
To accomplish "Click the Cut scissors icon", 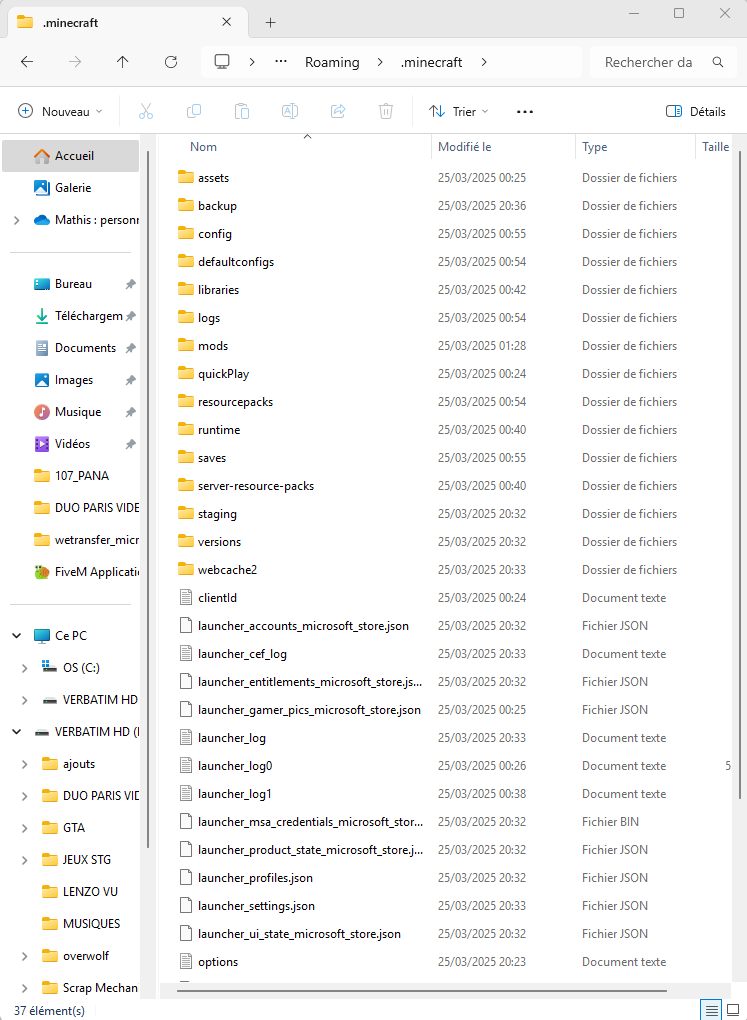I will [x=146, y=111].
